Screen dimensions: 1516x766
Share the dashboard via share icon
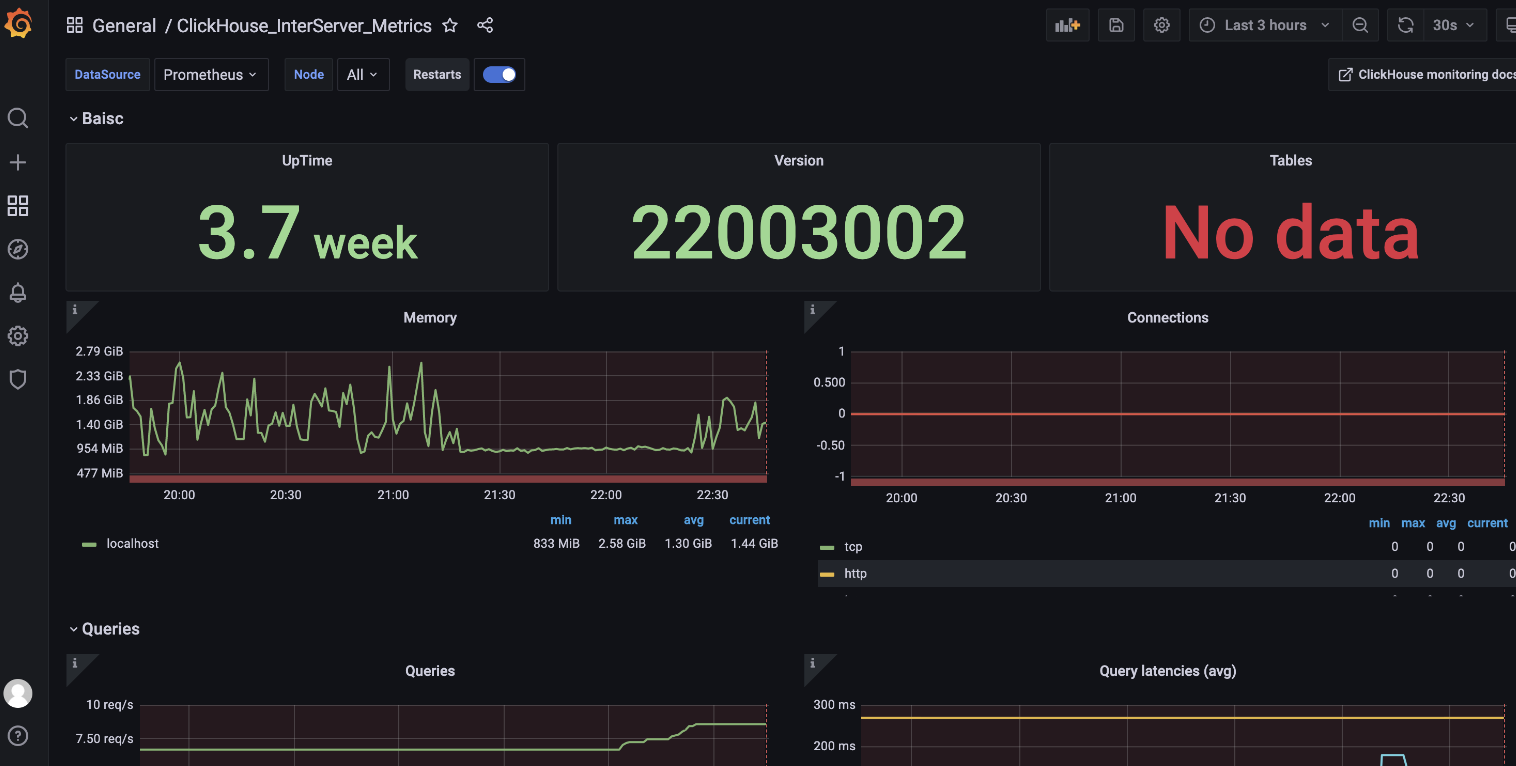tap(485, 25)
